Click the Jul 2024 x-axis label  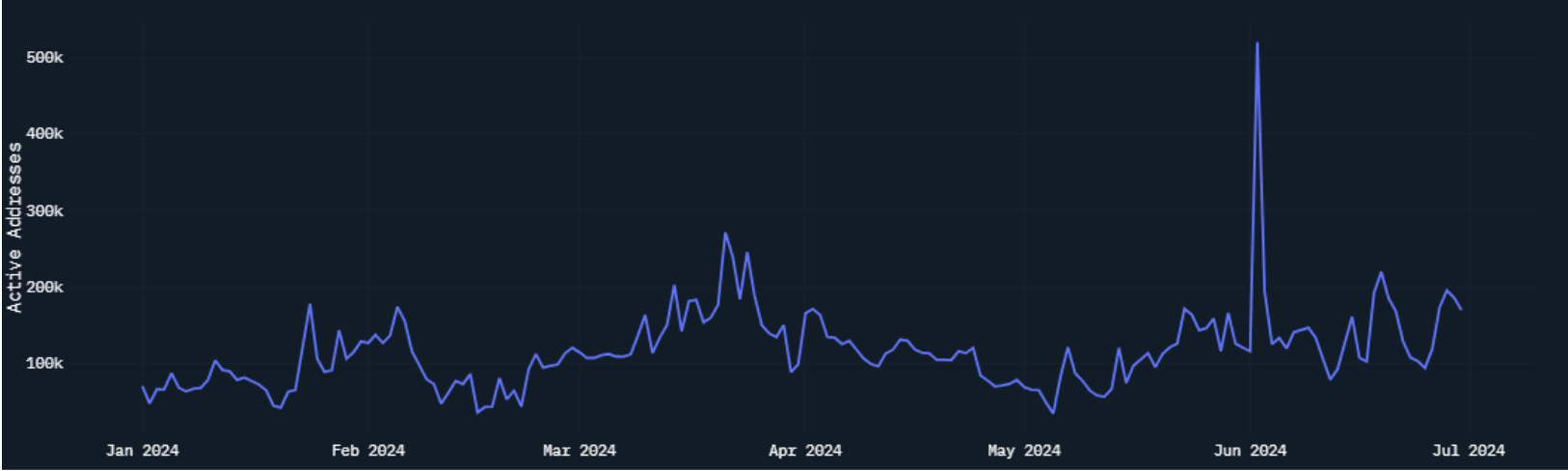(x=1468, y=451)
